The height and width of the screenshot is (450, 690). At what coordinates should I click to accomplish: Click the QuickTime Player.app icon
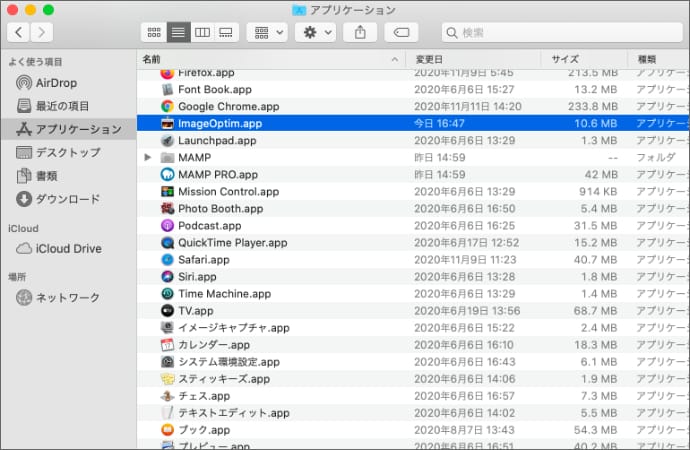[x=168, y=242]
